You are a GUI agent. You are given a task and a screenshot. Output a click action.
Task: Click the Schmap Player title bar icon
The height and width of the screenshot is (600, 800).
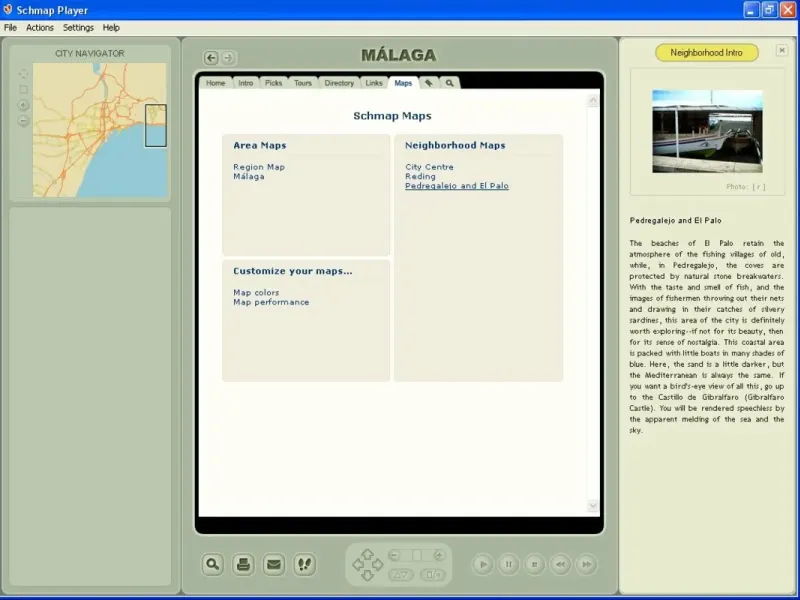tap(8, 10)
